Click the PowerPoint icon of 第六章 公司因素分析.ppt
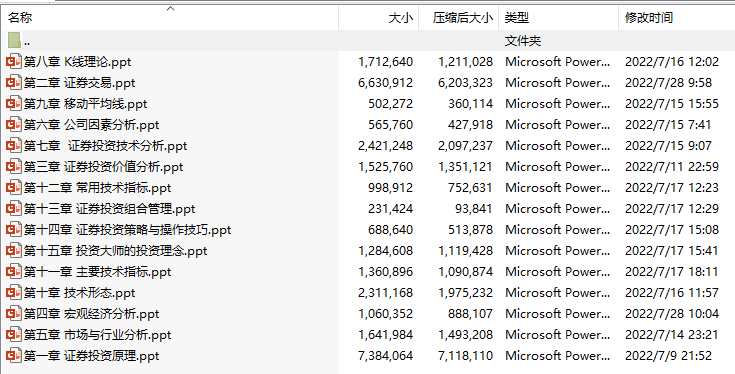The image size is (735, 374). pyautogui.click(x=14, y=125)
